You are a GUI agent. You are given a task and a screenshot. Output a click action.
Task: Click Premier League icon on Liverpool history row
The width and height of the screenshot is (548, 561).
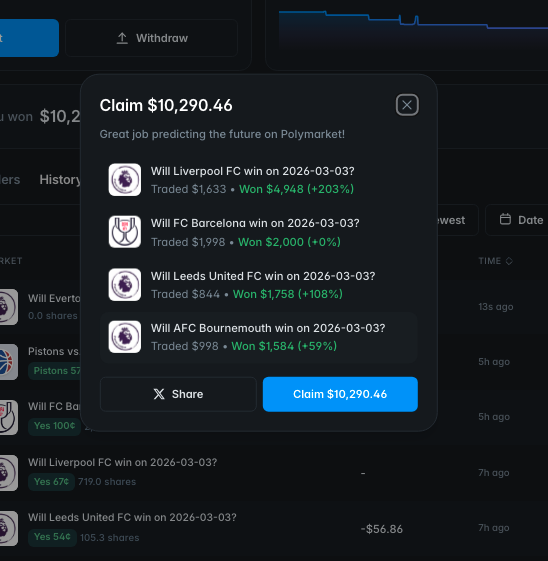[x=8, y=473]
